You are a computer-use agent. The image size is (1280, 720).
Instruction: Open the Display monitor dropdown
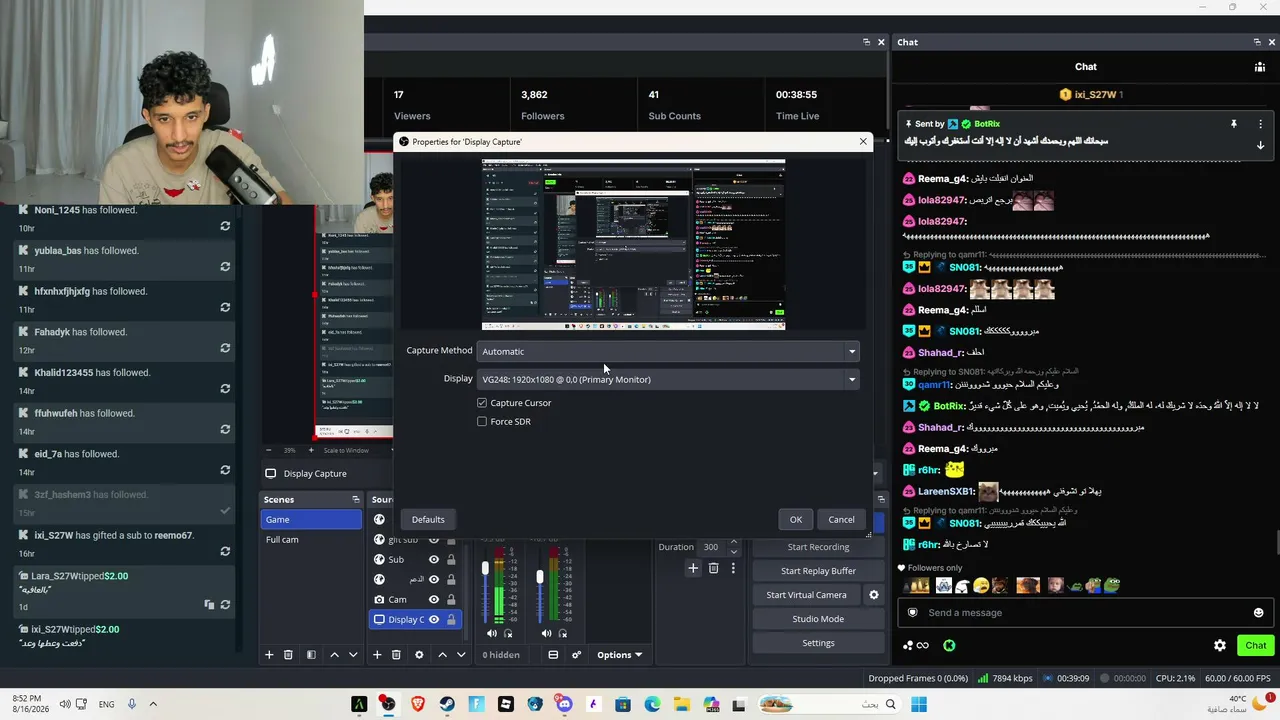pos(668,379)
